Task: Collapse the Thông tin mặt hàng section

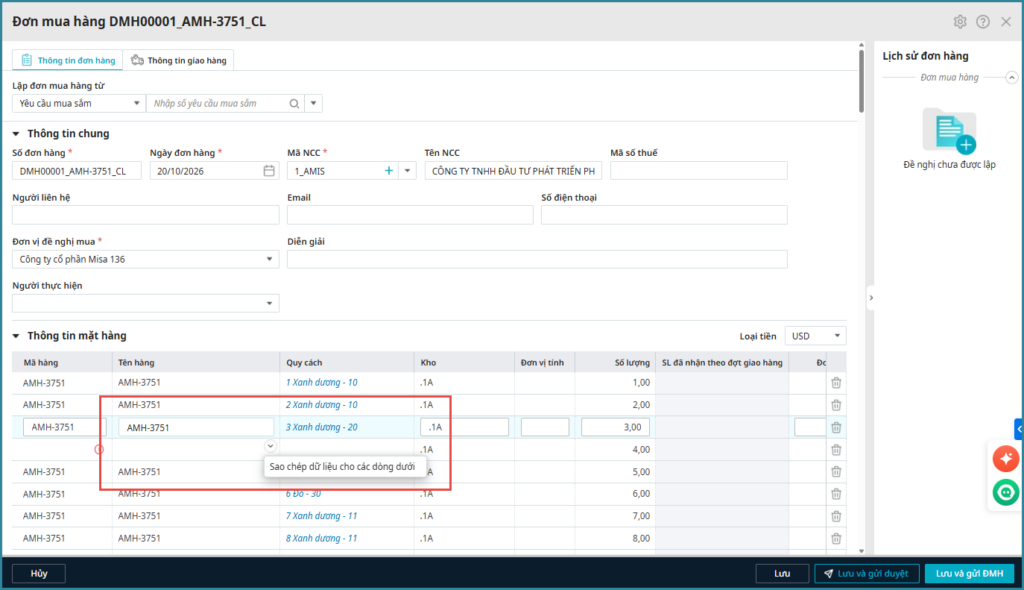Action: (x=17, y=336)
